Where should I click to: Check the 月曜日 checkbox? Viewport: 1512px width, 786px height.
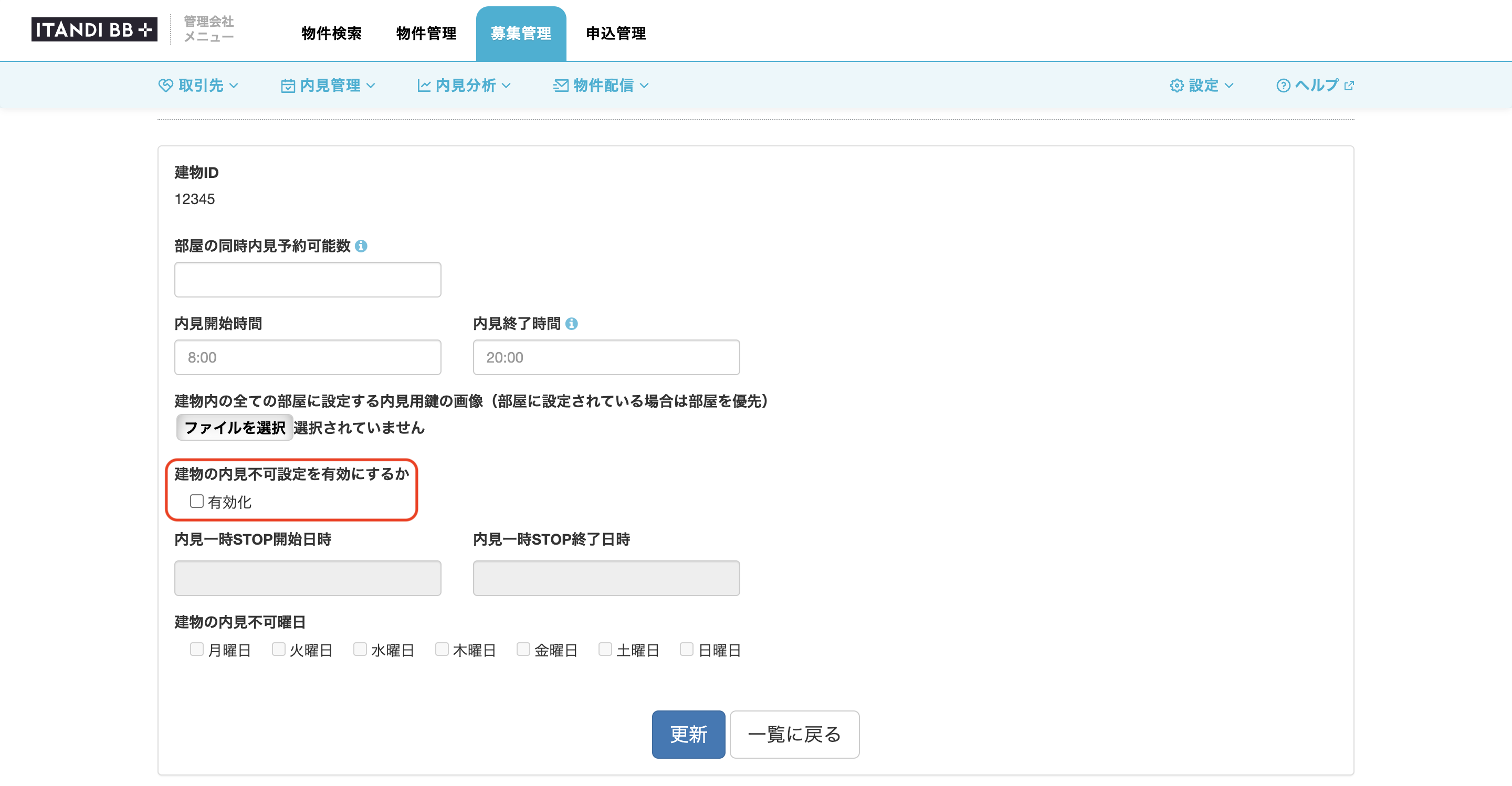click(x=197, y=649)
